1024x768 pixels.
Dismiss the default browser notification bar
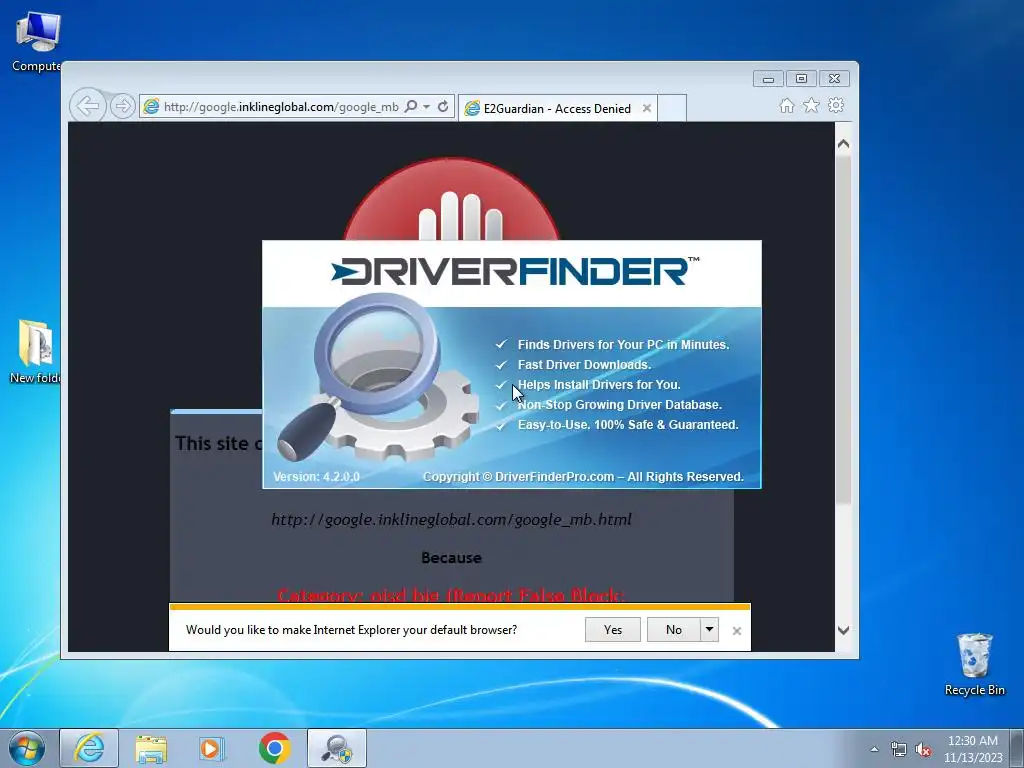click(737, 631)
